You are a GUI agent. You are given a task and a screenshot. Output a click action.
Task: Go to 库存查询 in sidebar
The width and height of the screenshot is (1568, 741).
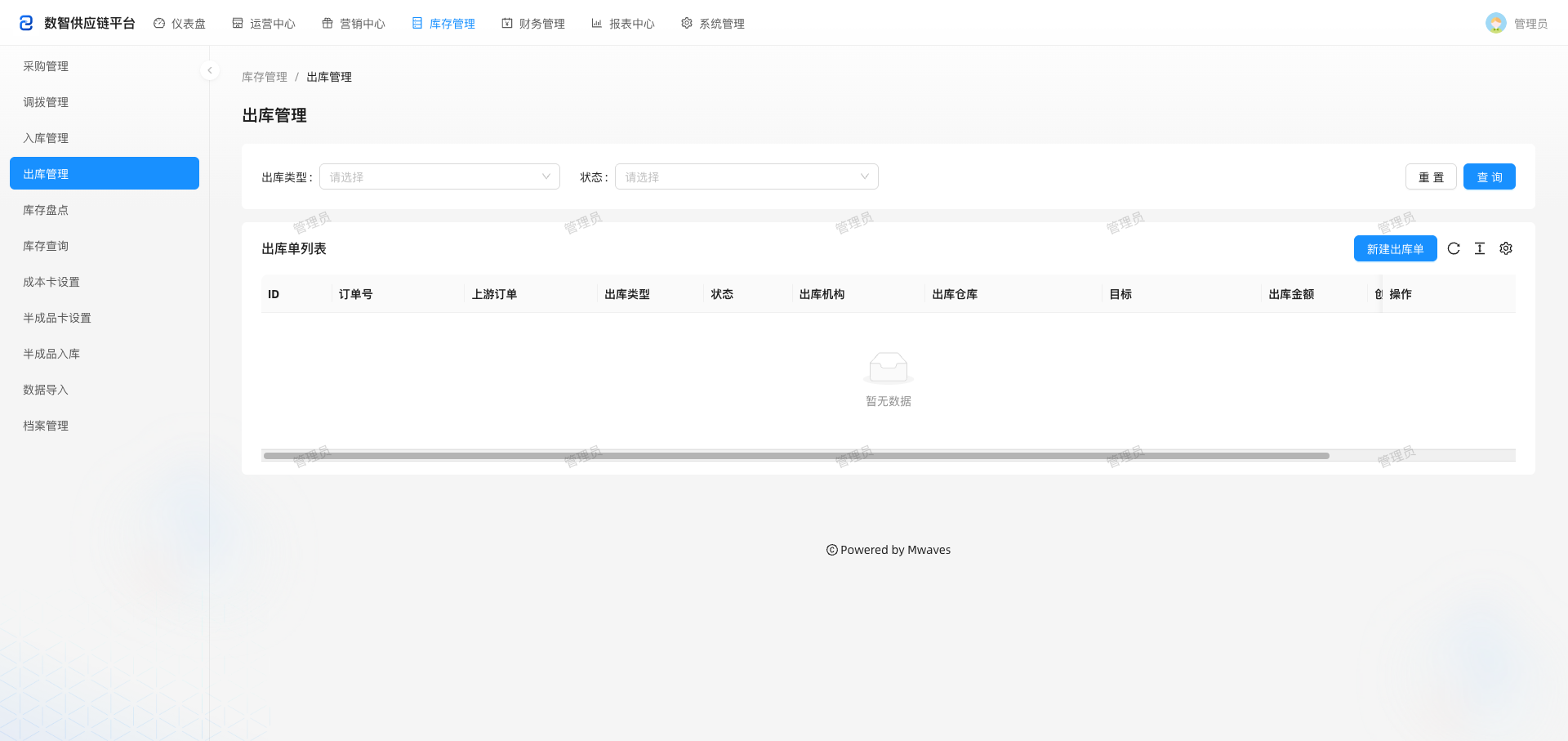point(105,246)
